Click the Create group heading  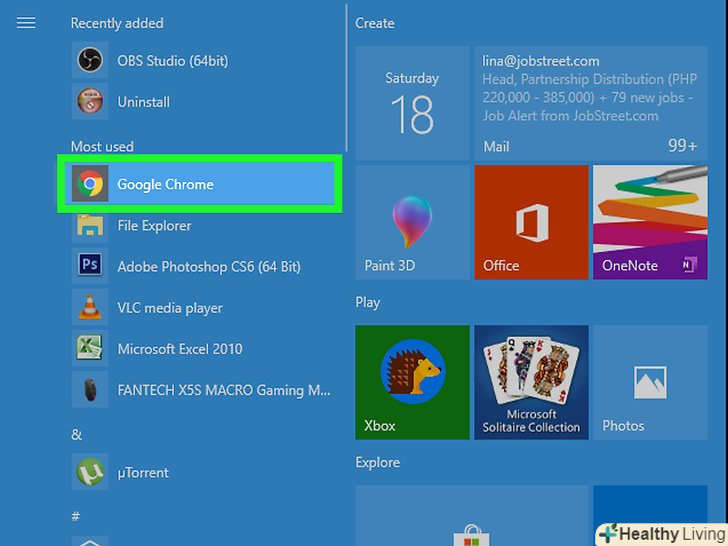pyautogui.click(x=375, y=23)
